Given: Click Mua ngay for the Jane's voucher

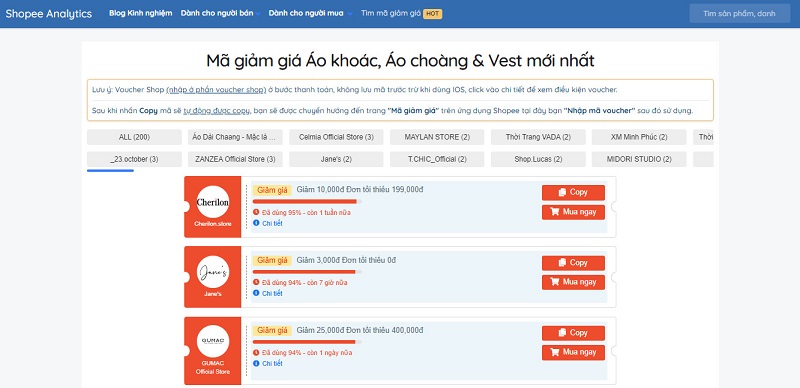Looking at the screenshot, I should click(573, 282).
